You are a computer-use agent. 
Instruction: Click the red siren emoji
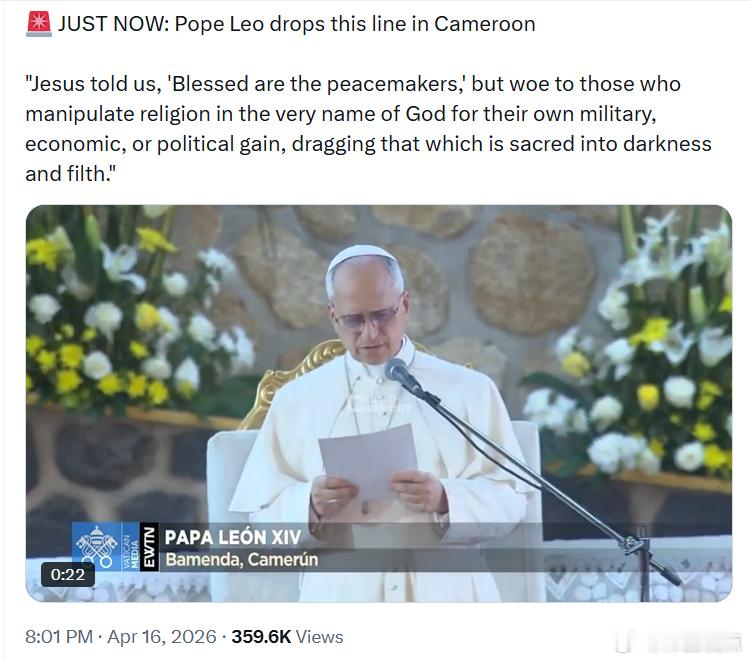(38, 24)
